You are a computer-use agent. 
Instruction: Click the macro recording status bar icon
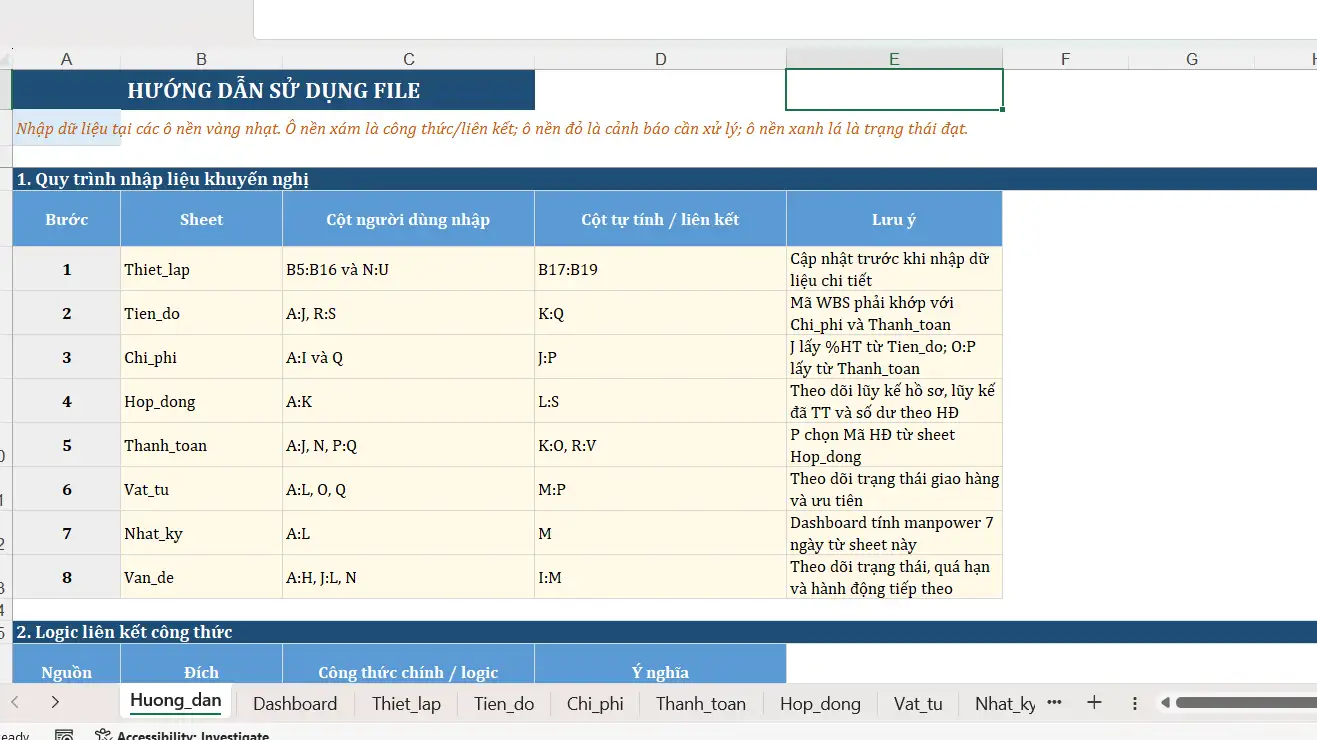(x=64, y=735)
